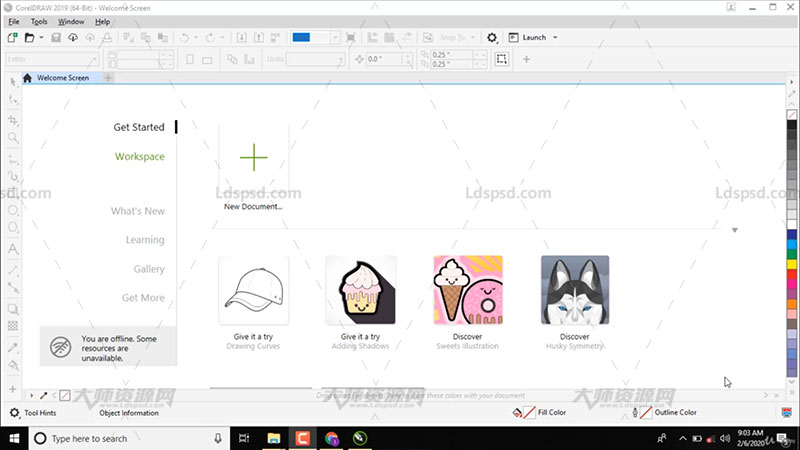Open the Help menu
800x450 pixels.
pos(103,21)
